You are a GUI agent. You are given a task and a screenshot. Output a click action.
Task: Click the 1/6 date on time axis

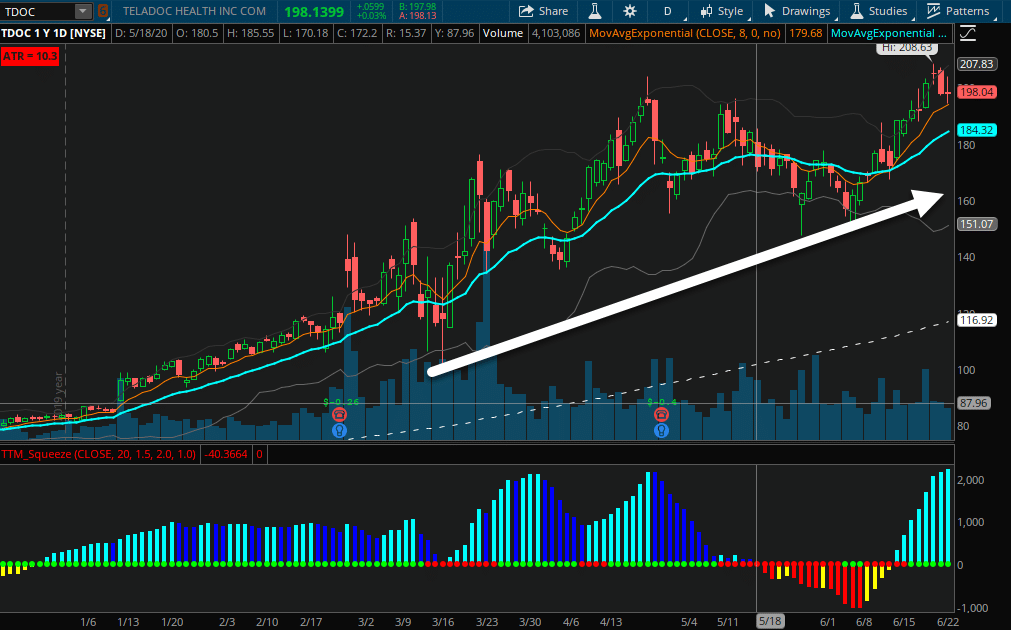(x=88, y=622)
